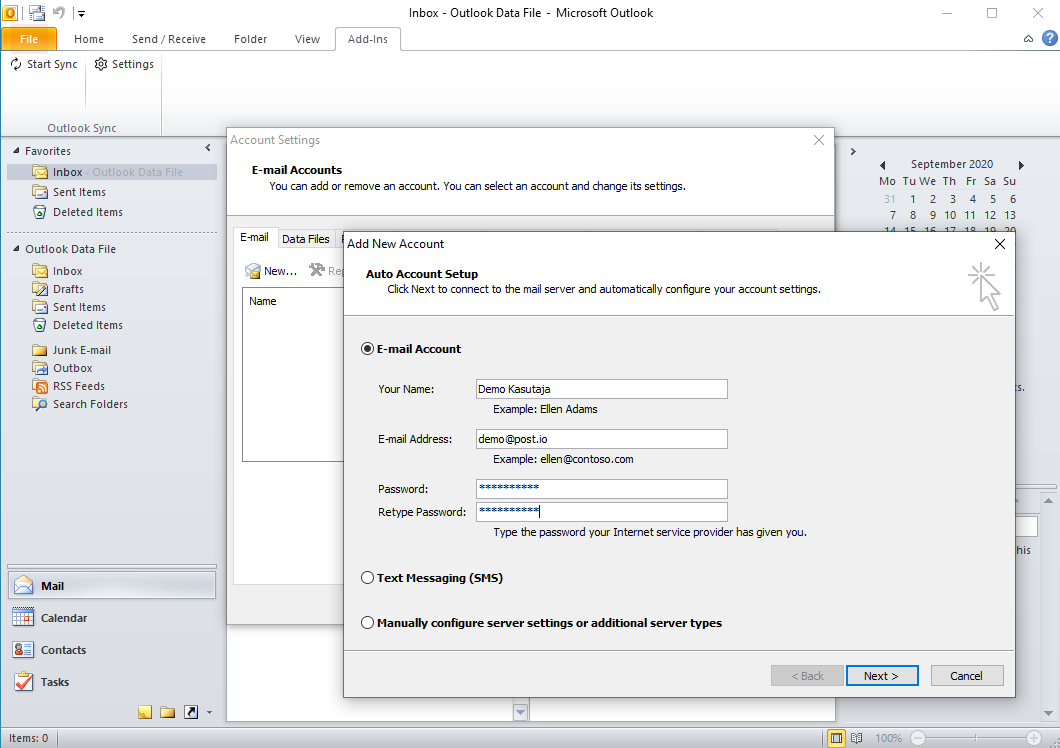Click the Notes icon in navigation bar
The image size is (1060, 748).
pos(145,712)
